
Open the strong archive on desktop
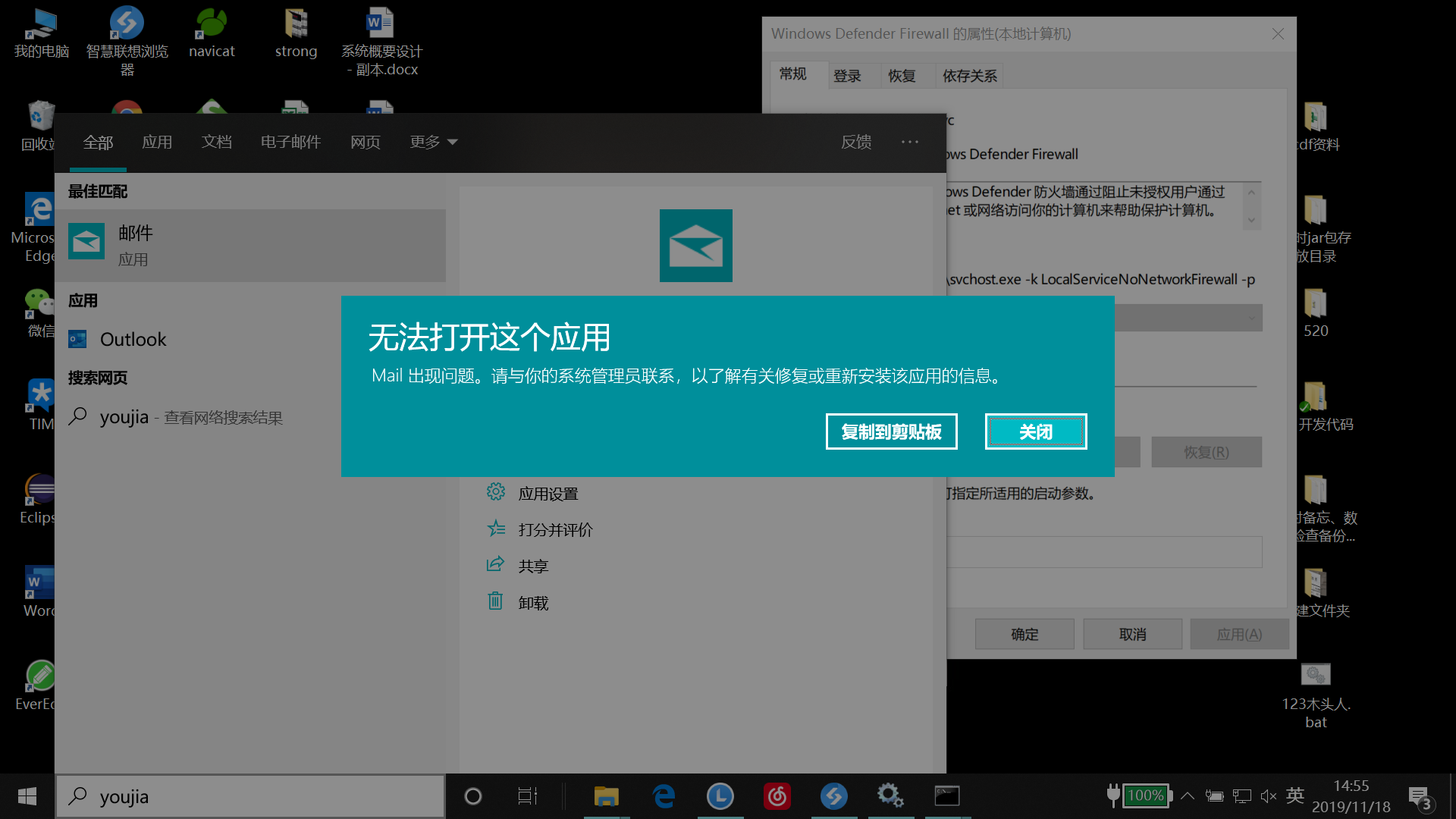click(x=296, y=34)
